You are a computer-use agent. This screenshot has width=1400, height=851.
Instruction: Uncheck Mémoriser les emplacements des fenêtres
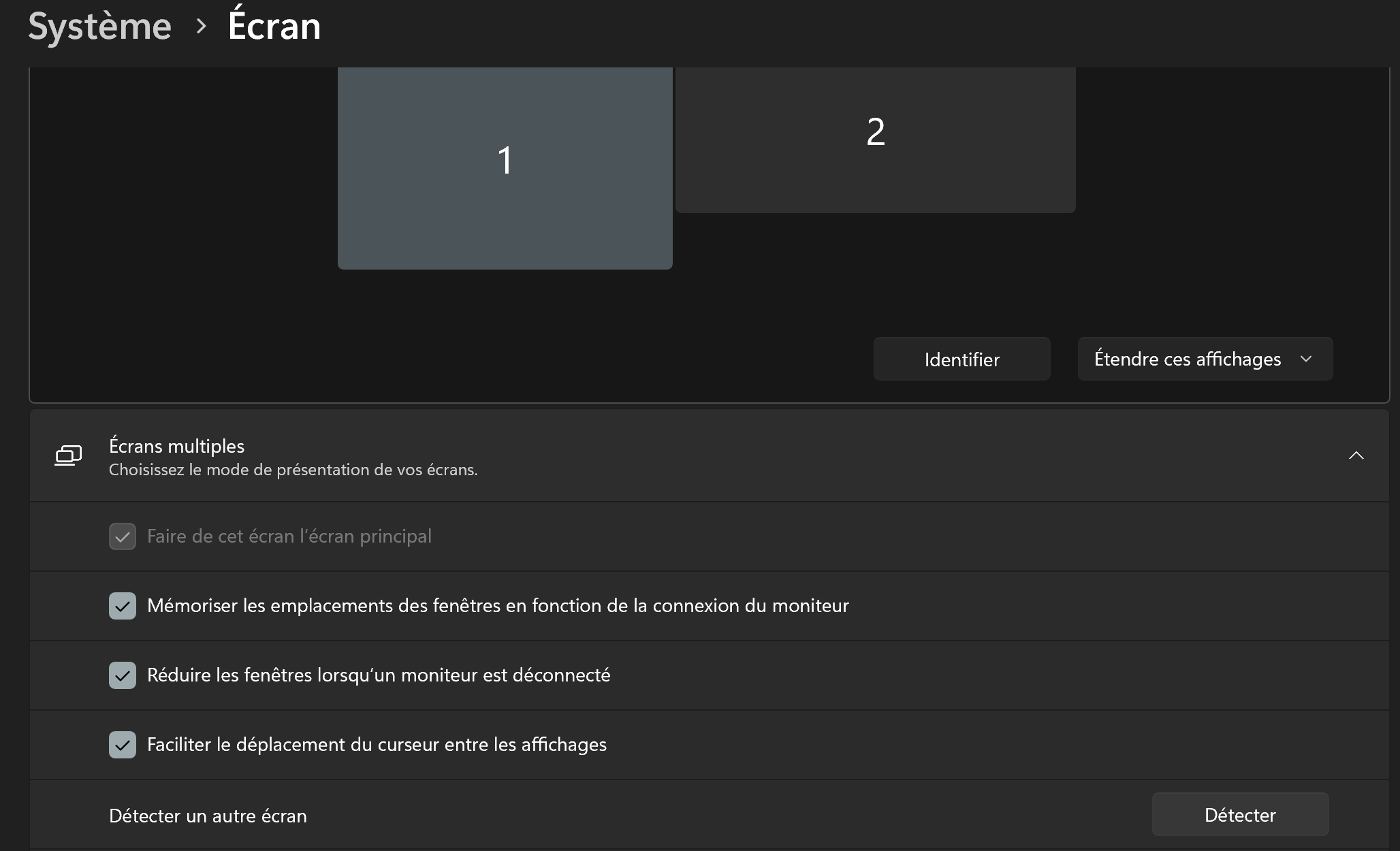pyautogui.click(x=123, y=606)
